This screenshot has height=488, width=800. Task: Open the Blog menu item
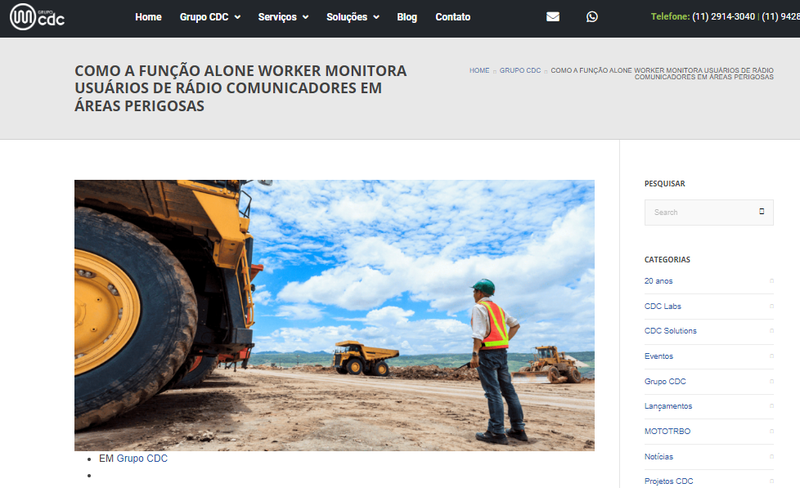coord(406,17)
